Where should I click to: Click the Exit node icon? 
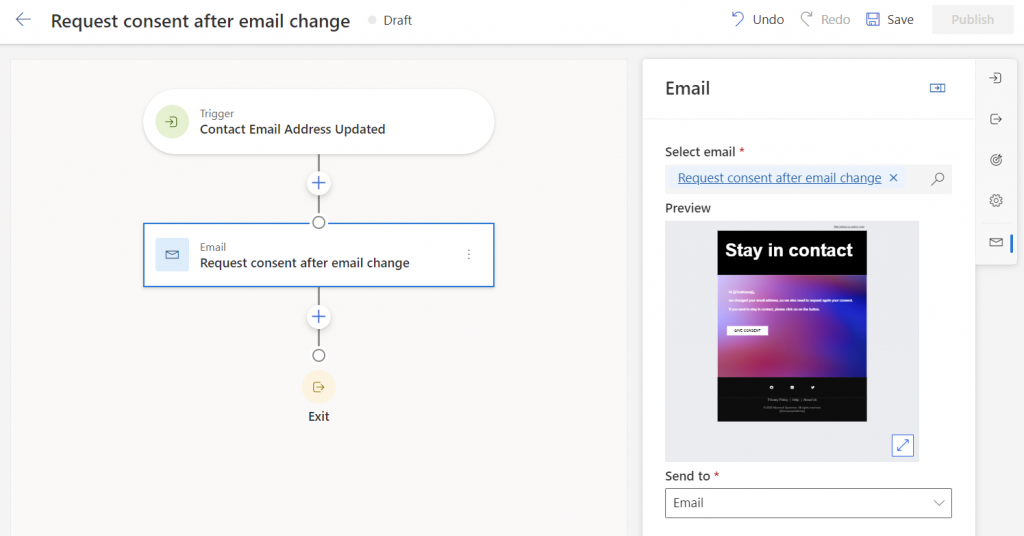coord(319,387)
